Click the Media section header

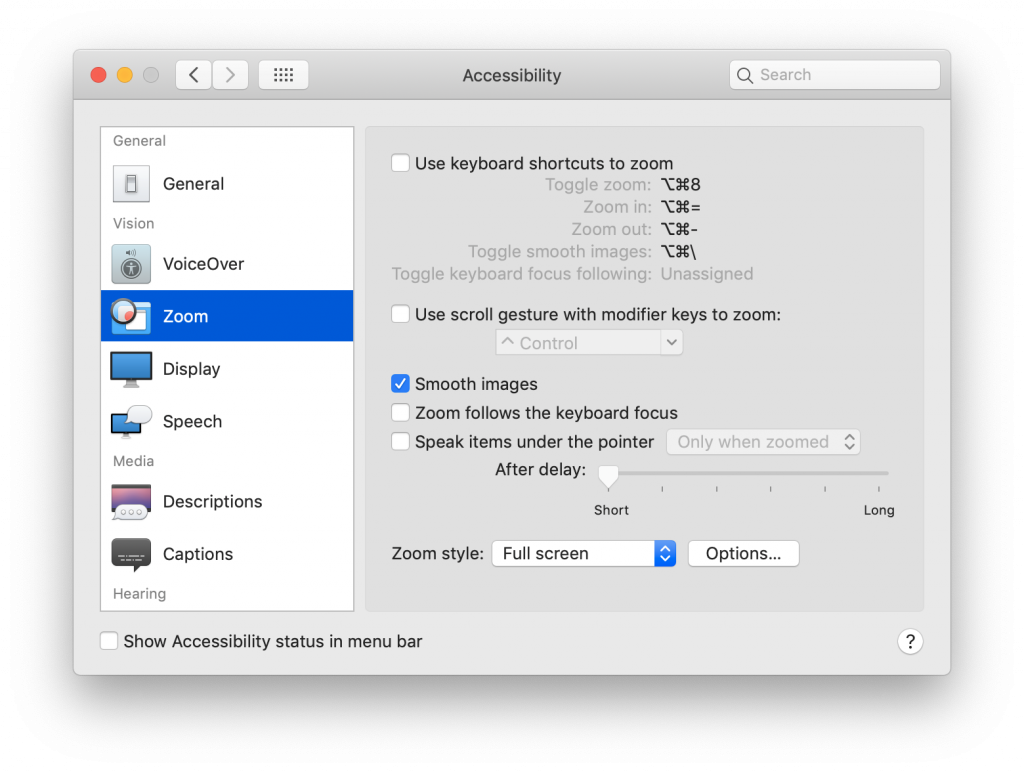tap(133, 461)
